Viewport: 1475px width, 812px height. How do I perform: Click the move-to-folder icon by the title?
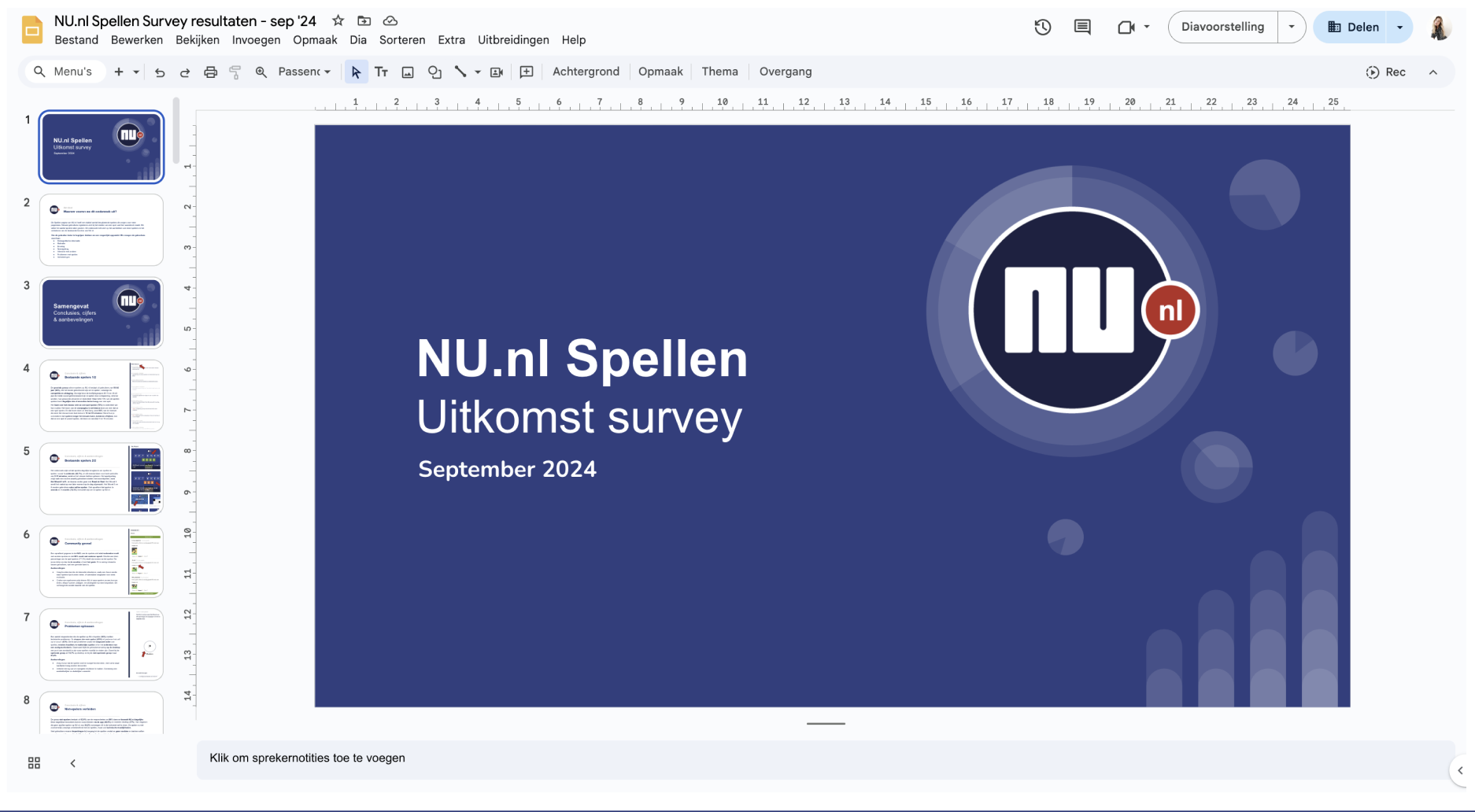pos(364,20)
